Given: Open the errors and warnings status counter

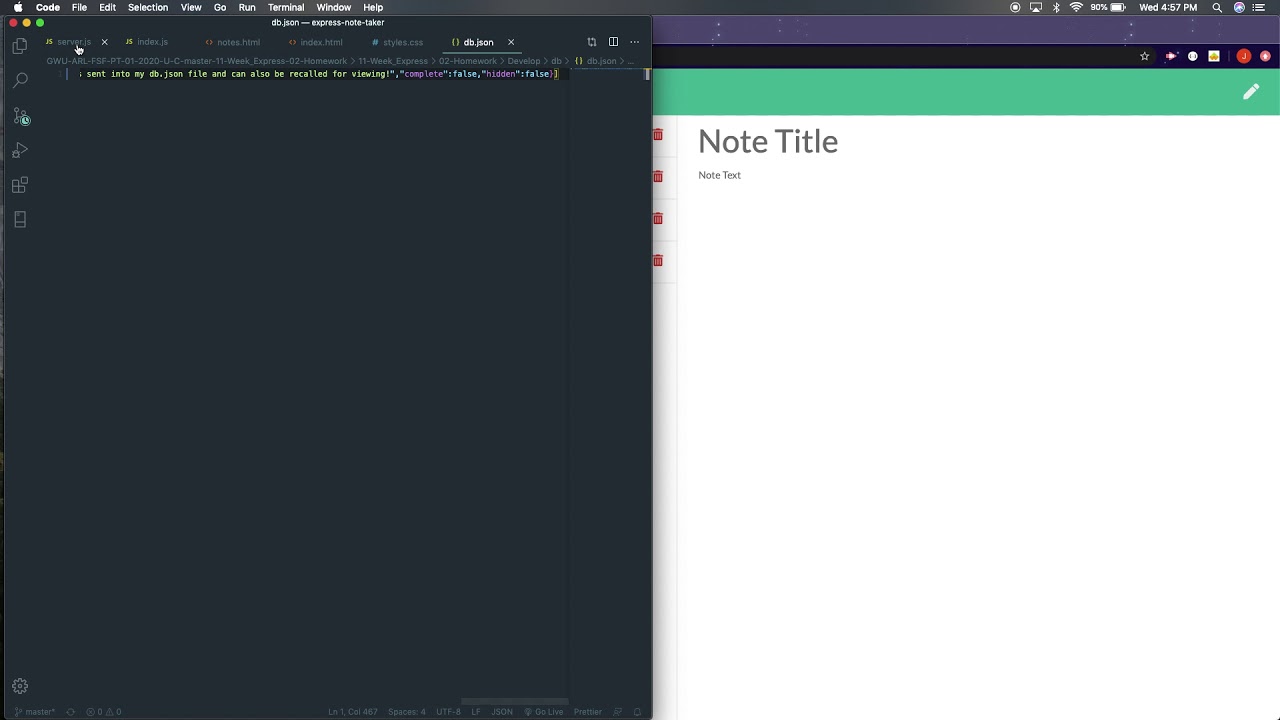Looking at the screenshot, I should click(104, 712).
